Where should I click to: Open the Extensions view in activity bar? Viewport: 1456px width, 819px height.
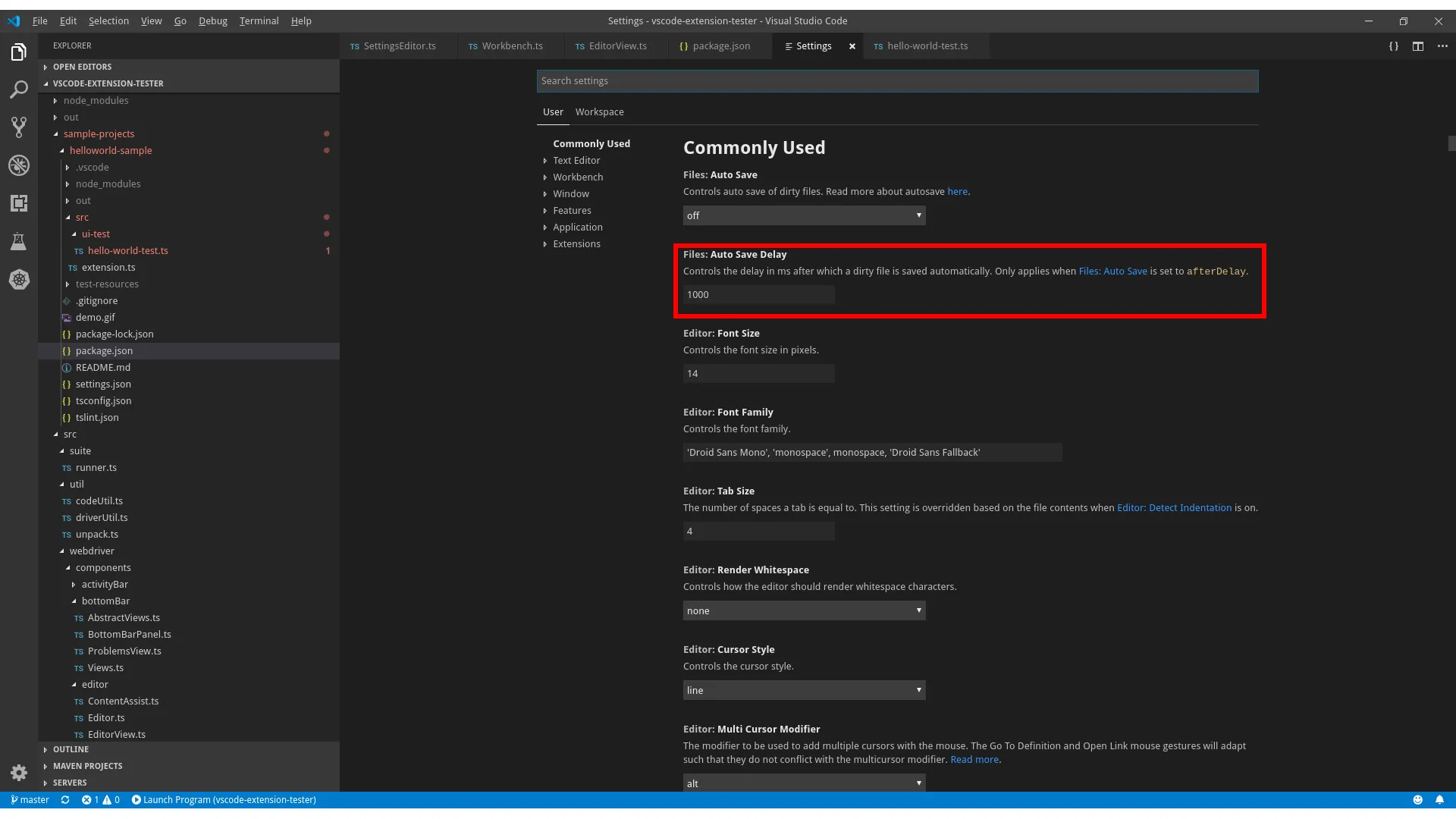pos(19,203)
